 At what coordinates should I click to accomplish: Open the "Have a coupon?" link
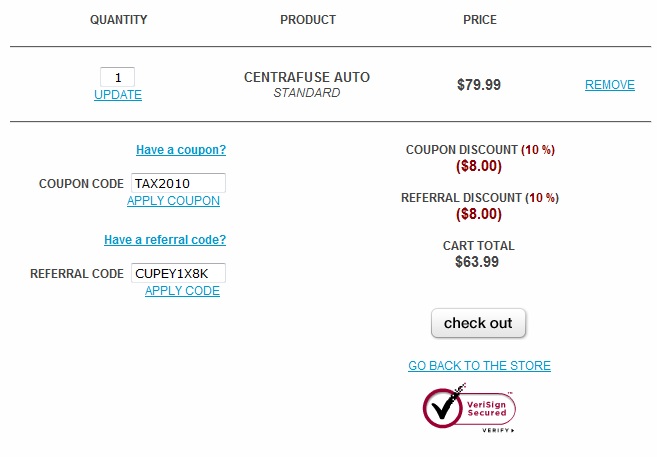pos(181,150)
